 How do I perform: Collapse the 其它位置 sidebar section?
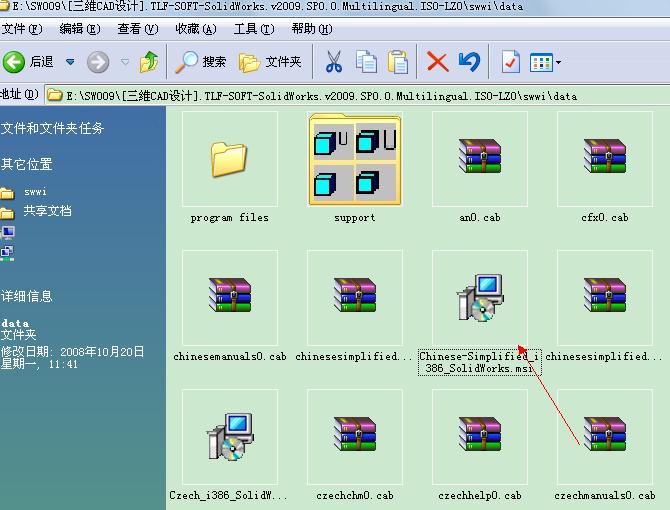[26, 164]
